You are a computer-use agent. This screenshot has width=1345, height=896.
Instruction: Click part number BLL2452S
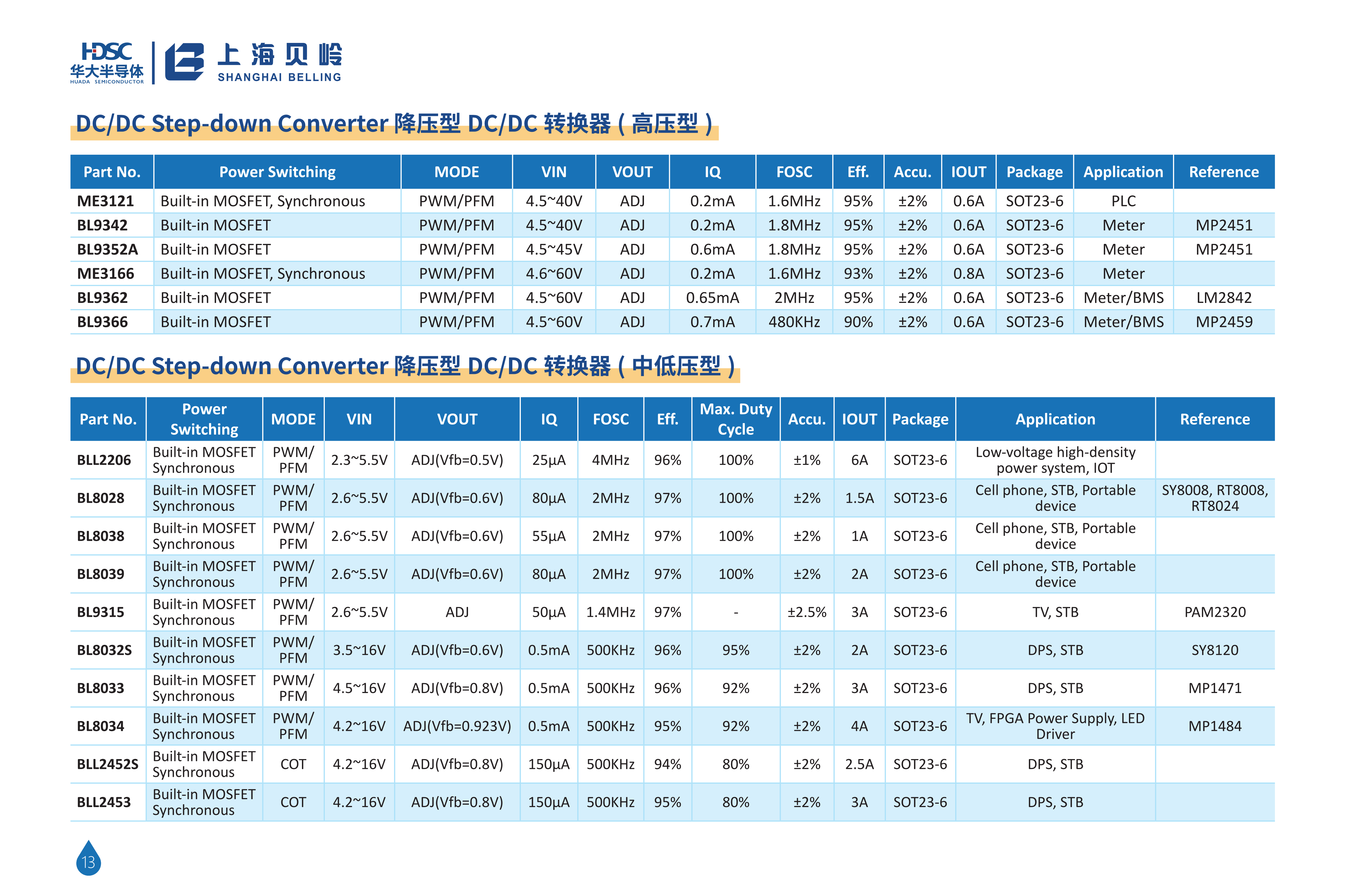point(107,764)
